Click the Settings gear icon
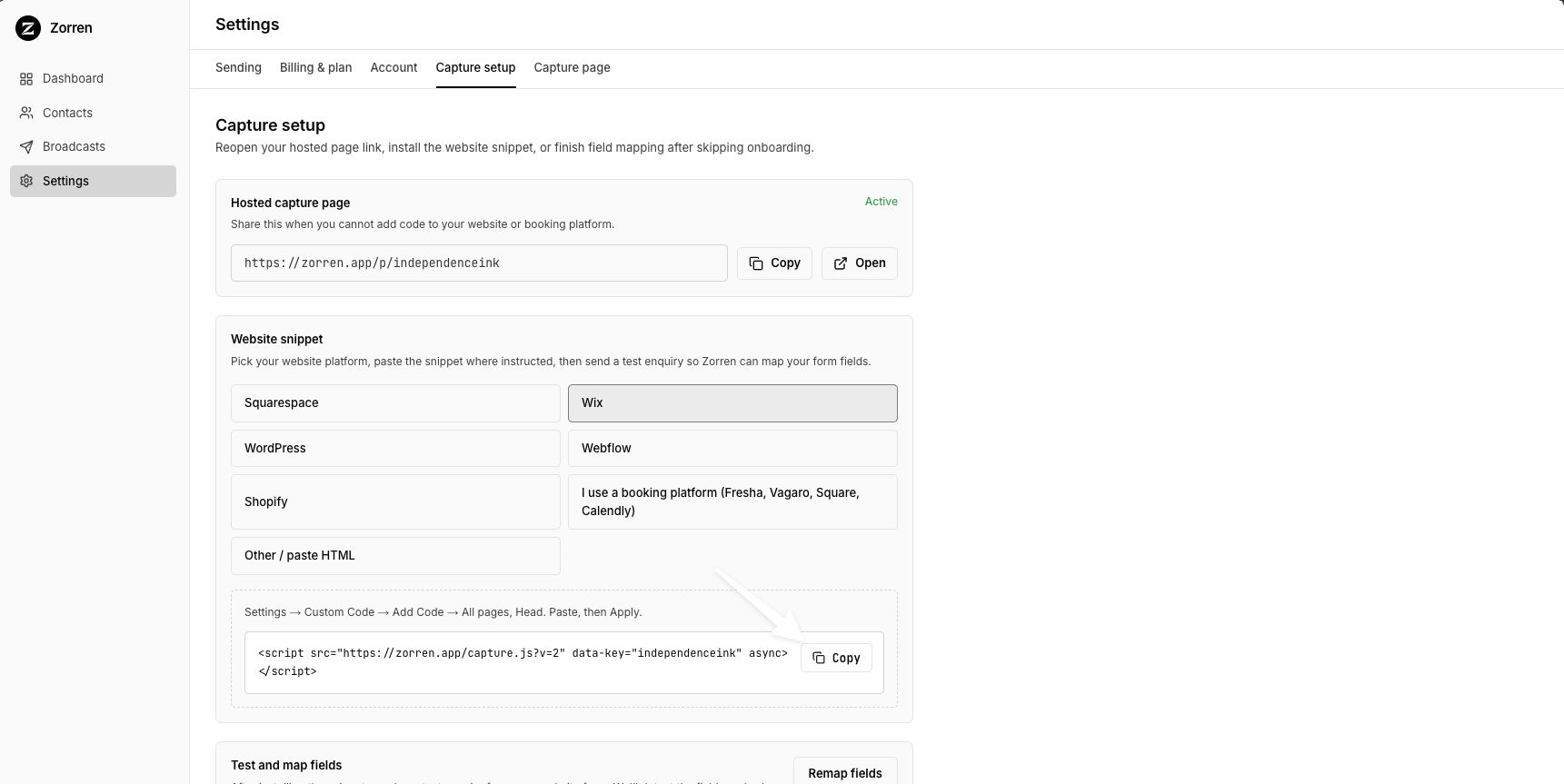The image size is (1564, 784). click(26, 181)
